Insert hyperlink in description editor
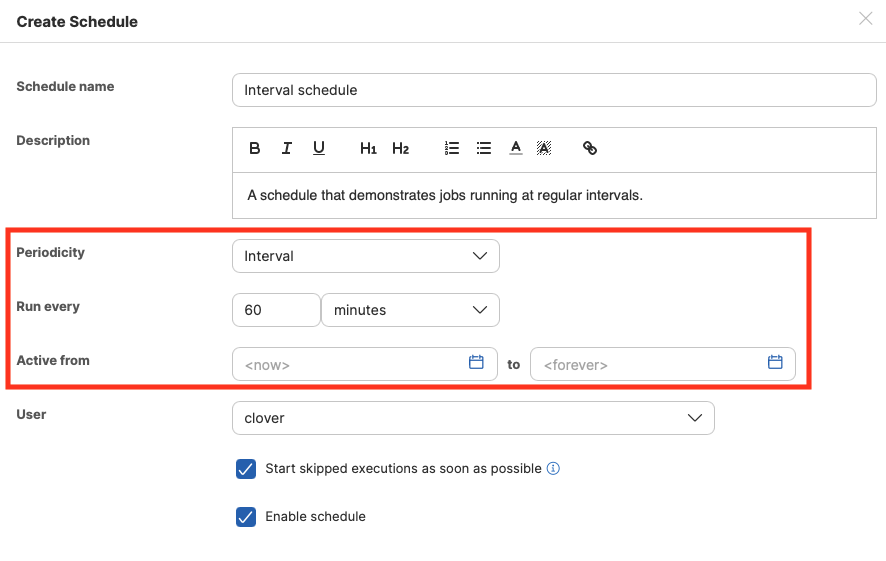This screenshot has height=561, width=886. 590,148
